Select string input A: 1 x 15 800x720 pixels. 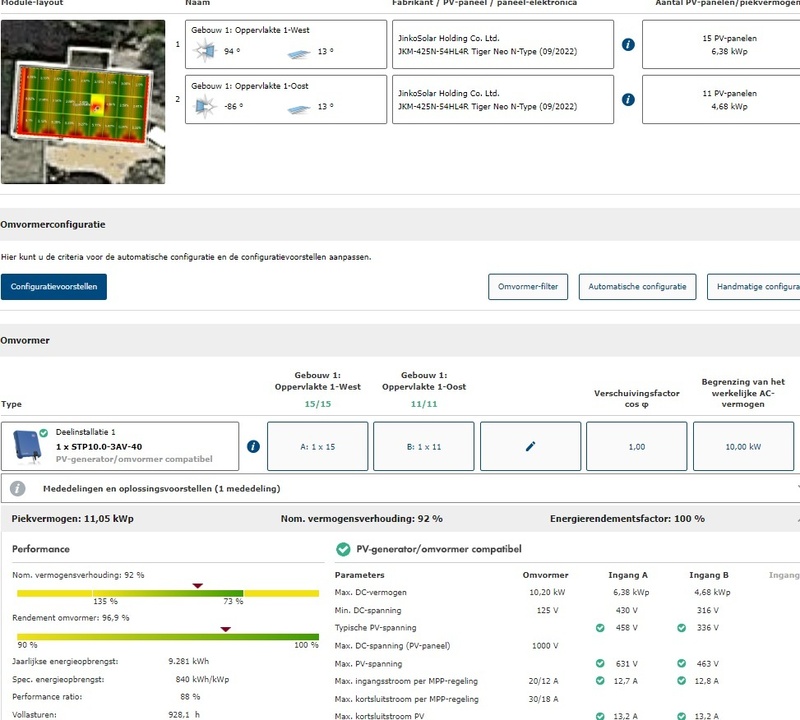317,446
